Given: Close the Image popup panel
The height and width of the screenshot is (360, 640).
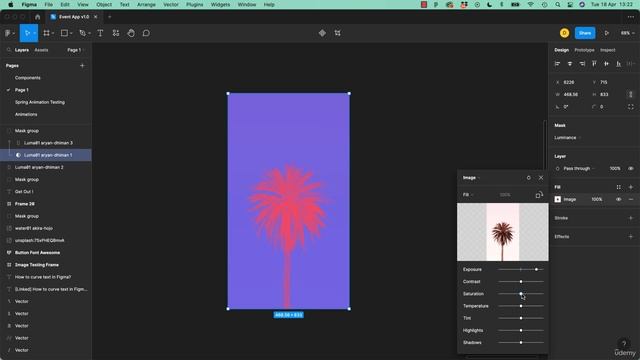Looking at the screenshot, I should (541, 178).
